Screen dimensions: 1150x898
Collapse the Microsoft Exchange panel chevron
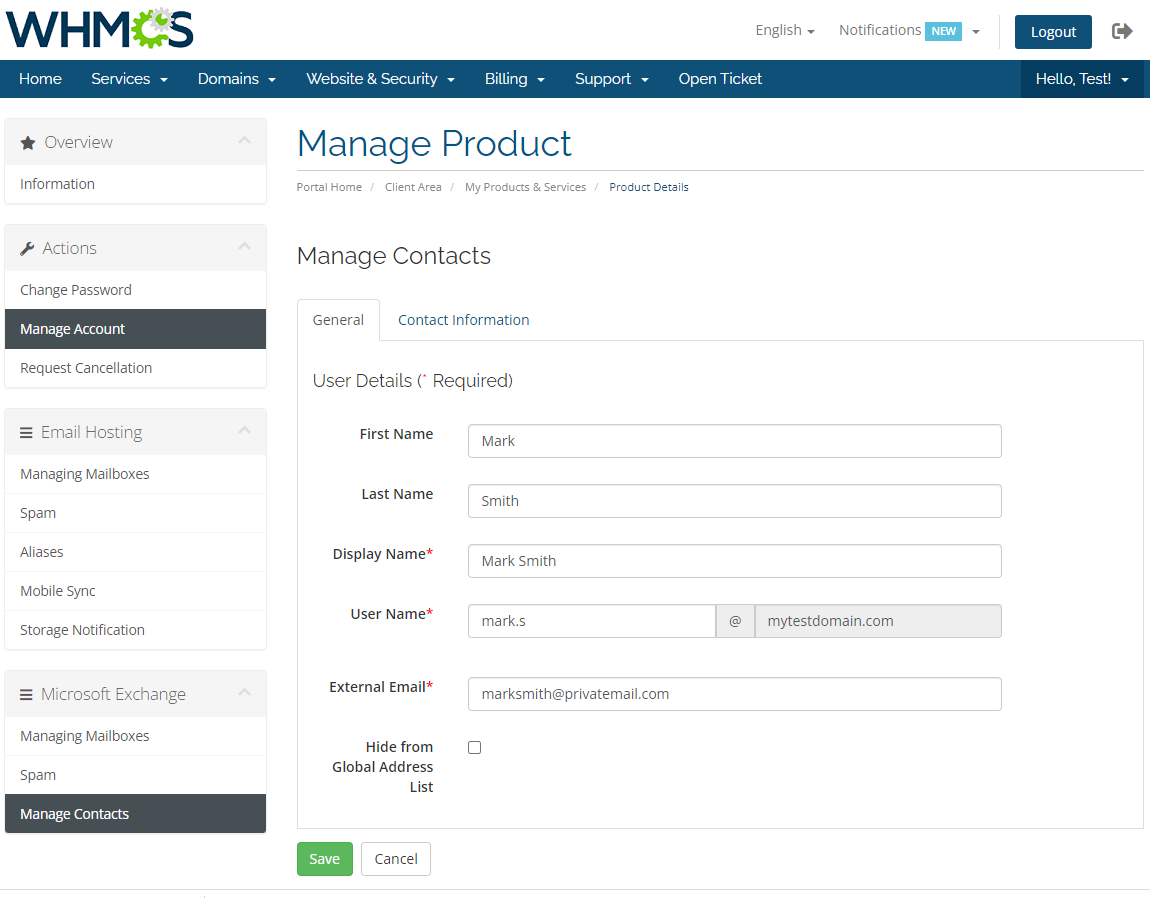[244, 693]
